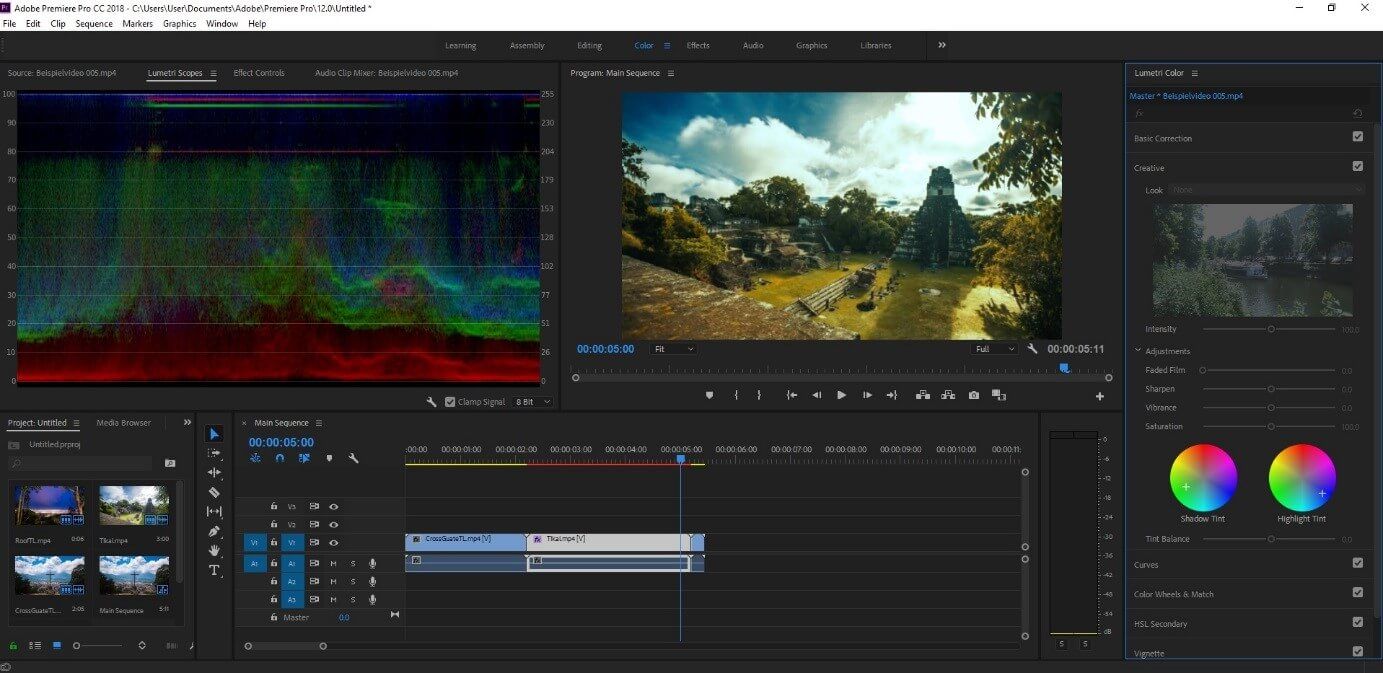1383x673 pixels.
Task: Switch to the Effects workspace tab
Action: pos(698,45)
